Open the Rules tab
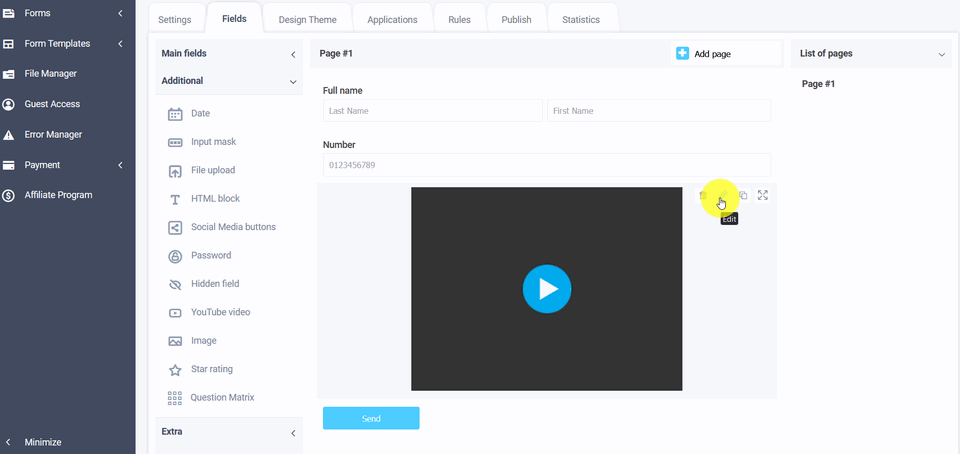This screenshot has width=960, height=454. [460, 19]
